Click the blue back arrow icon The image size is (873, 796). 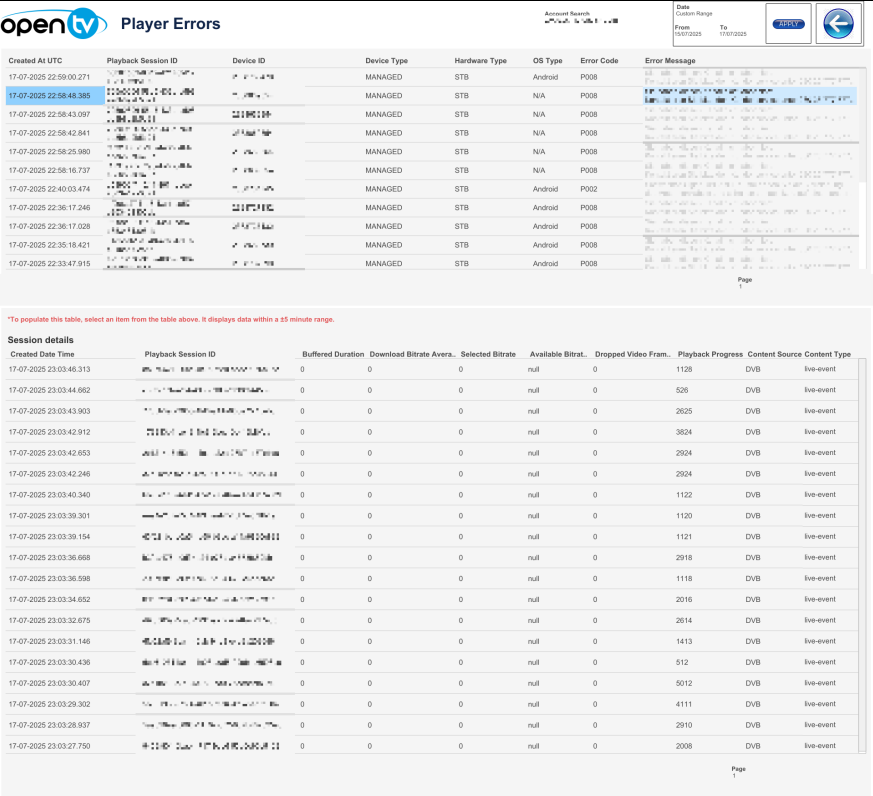coord(841,24)
